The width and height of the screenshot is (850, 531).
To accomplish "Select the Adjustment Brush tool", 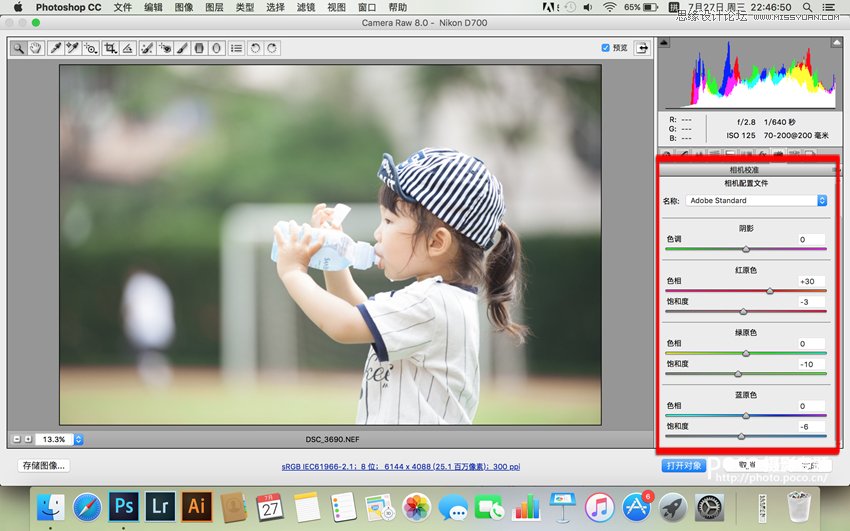I will pyautogui.click(x=182, y=48).
